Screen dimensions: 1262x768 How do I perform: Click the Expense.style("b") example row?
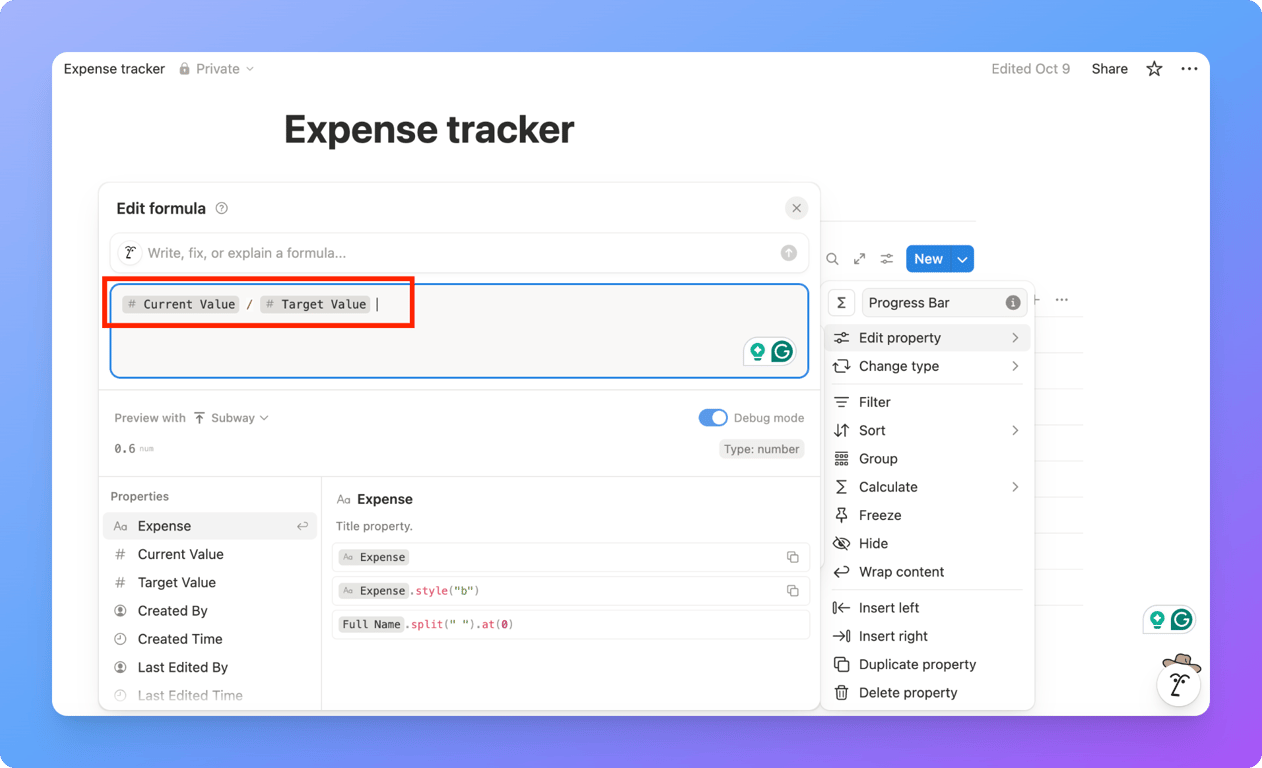point(570,591)
